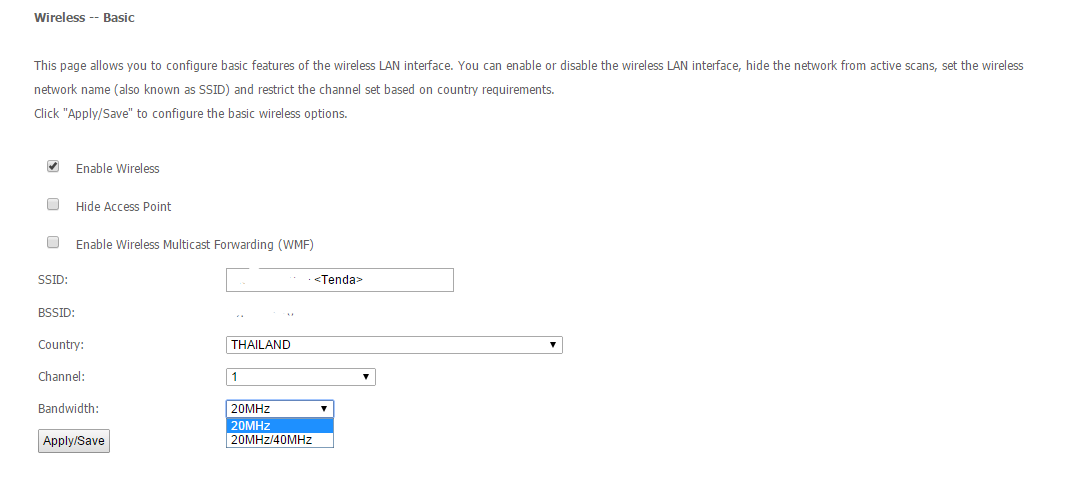
Task: Click the Channel dropdown arrow
Action: point(366,376)
